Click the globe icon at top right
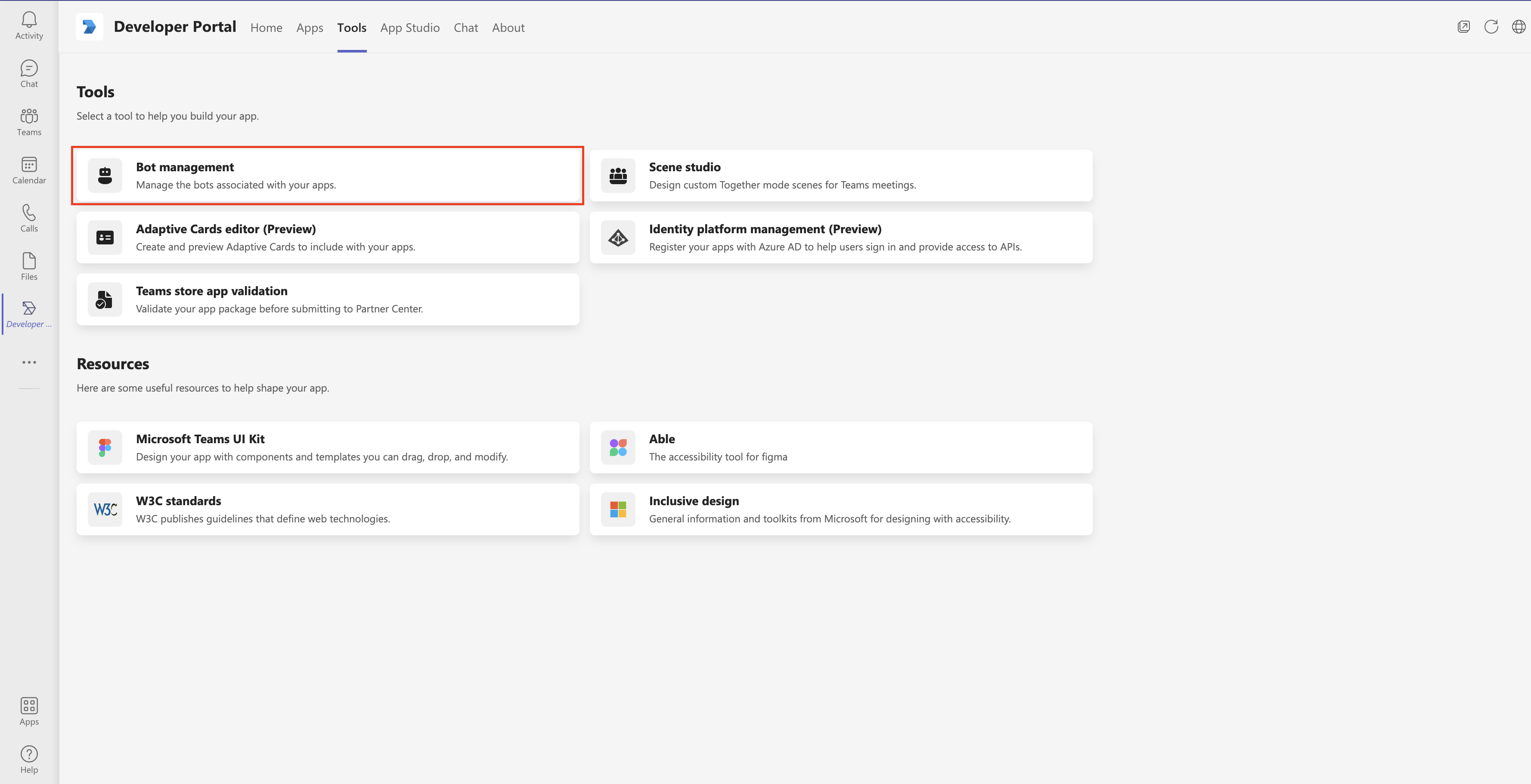Image resolution: width=1531 pixels, height=784 pixels. [x=1518, y=27]
